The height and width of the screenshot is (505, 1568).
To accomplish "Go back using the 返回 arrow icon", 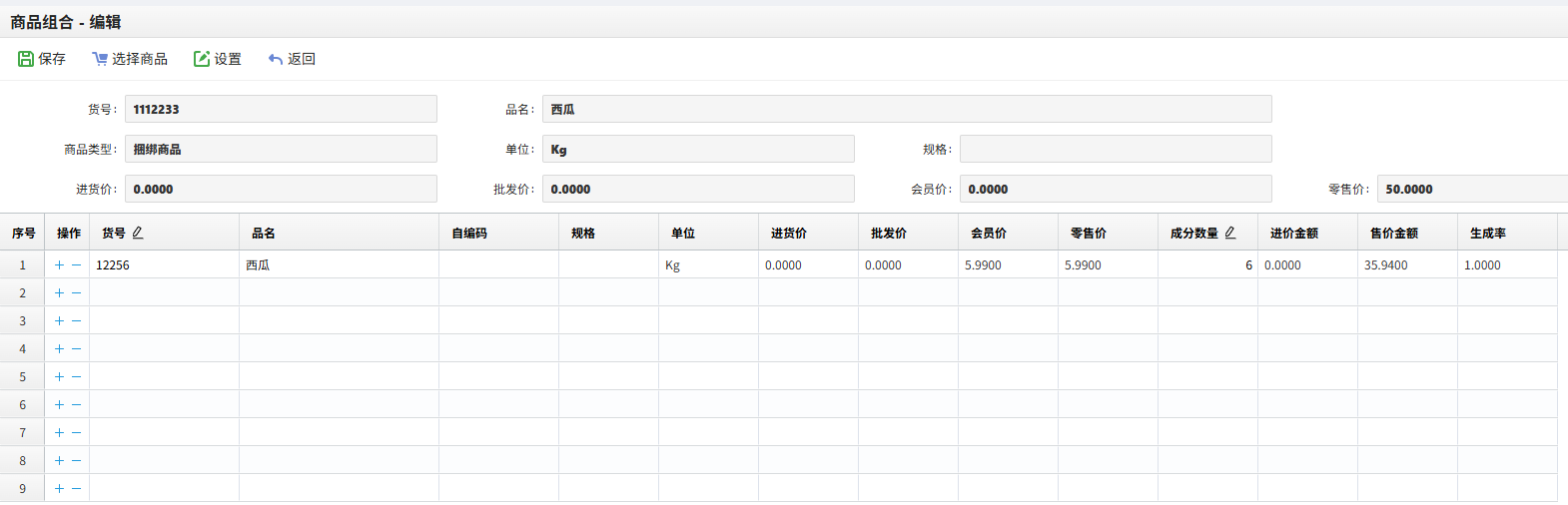I will 276,59.
